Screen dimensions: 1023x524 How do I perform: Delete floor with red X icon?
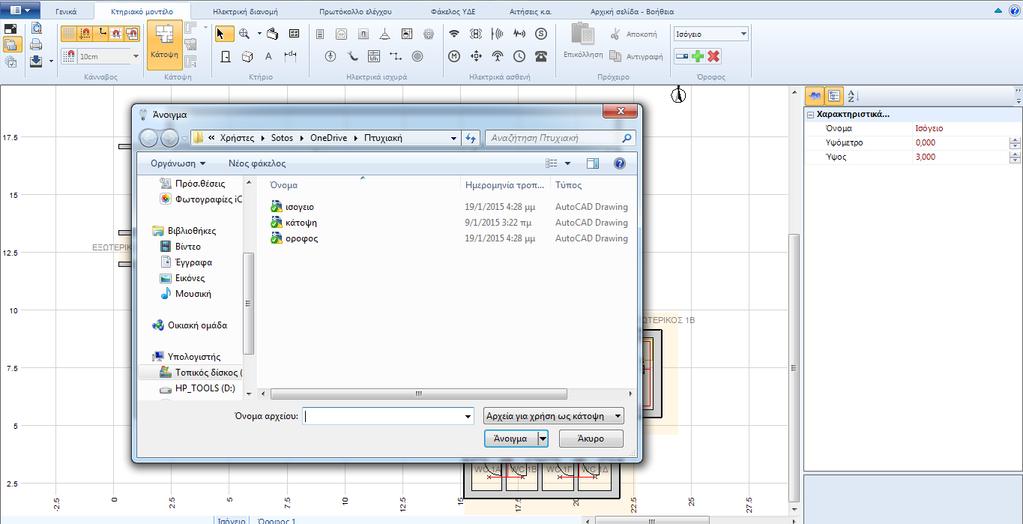point(714,57)
